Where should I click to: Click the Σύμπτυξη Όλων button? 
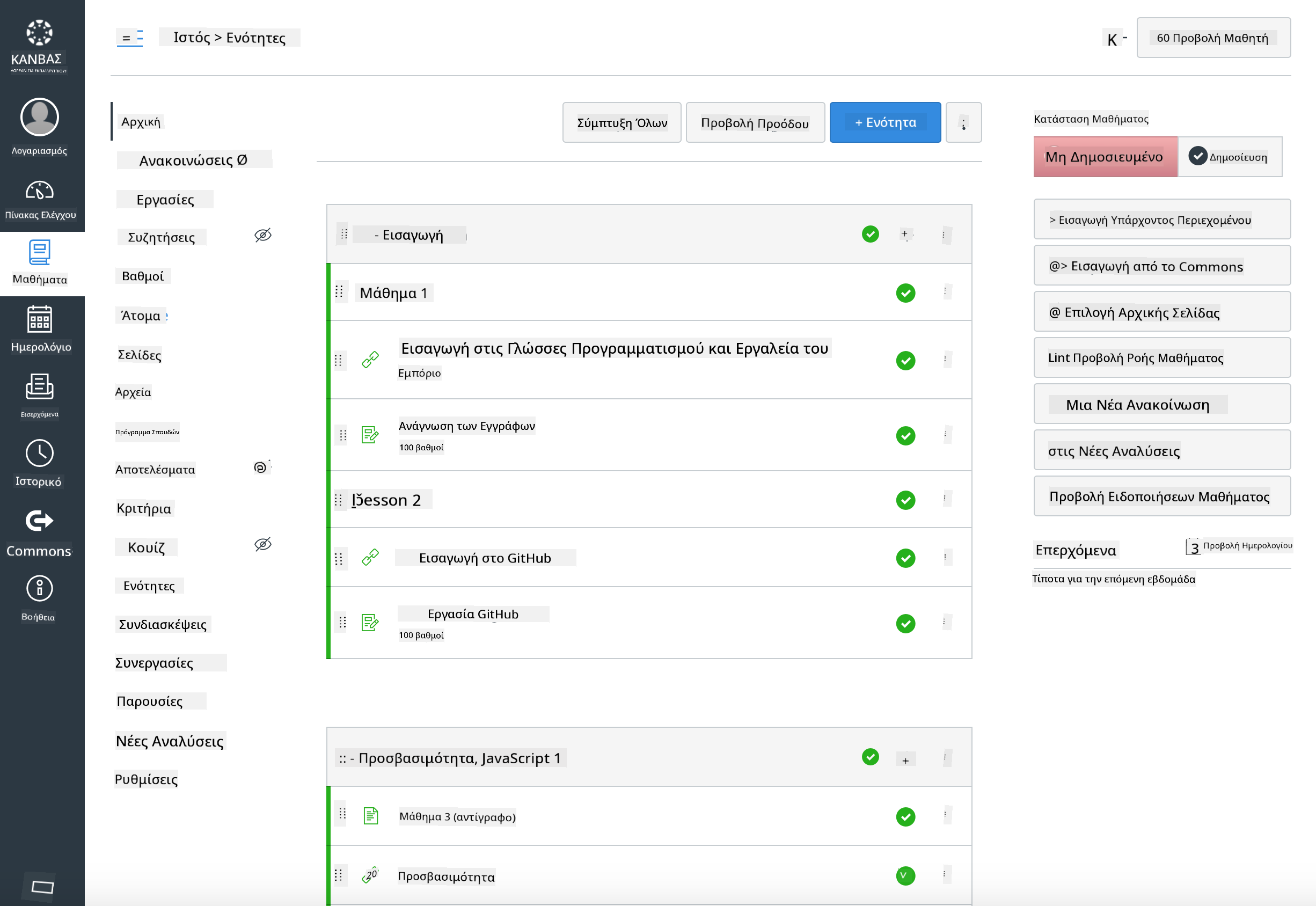tap(622, 122)
